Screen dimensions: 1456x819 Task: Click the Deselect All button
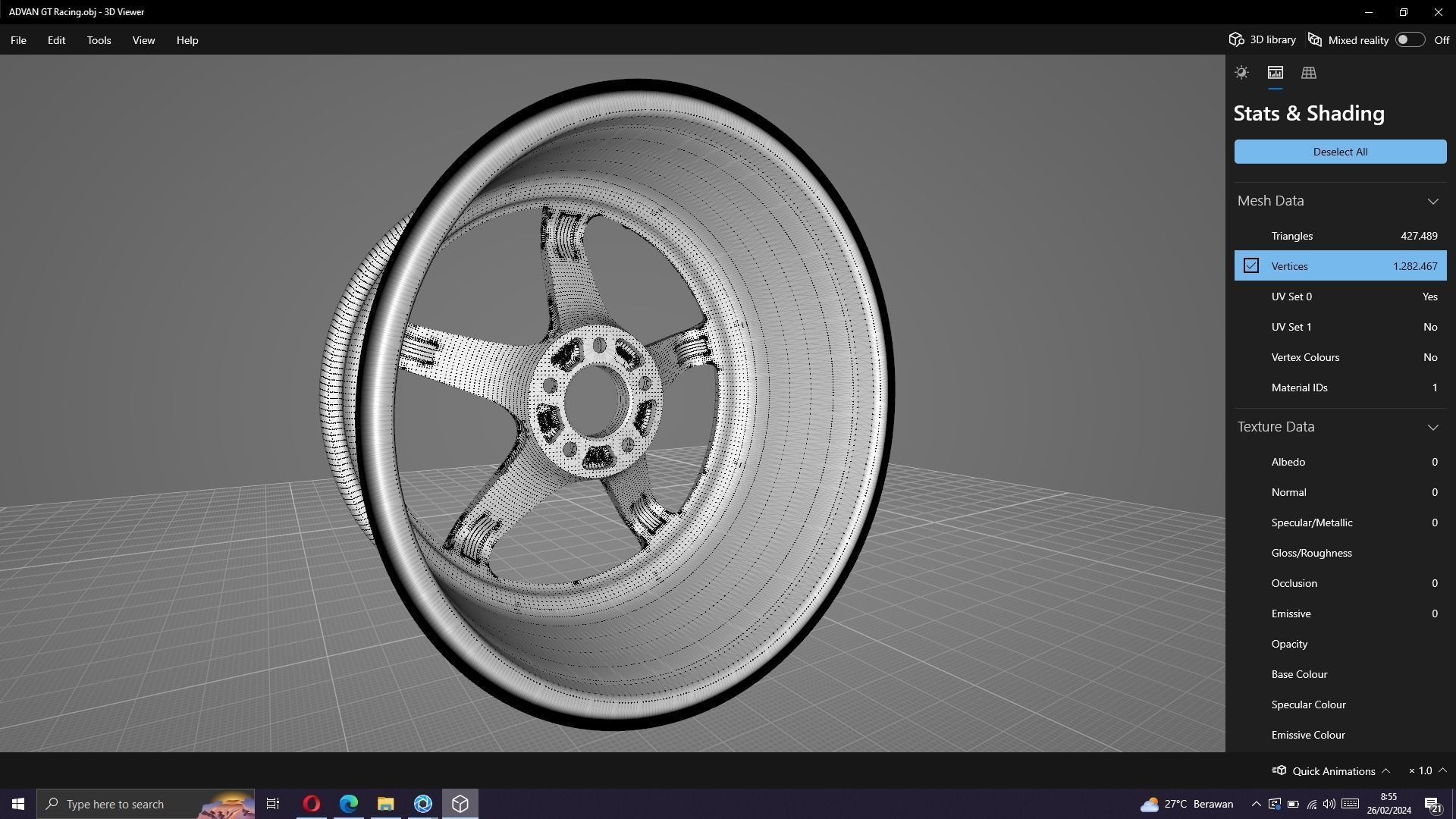tap(1340, 152)
